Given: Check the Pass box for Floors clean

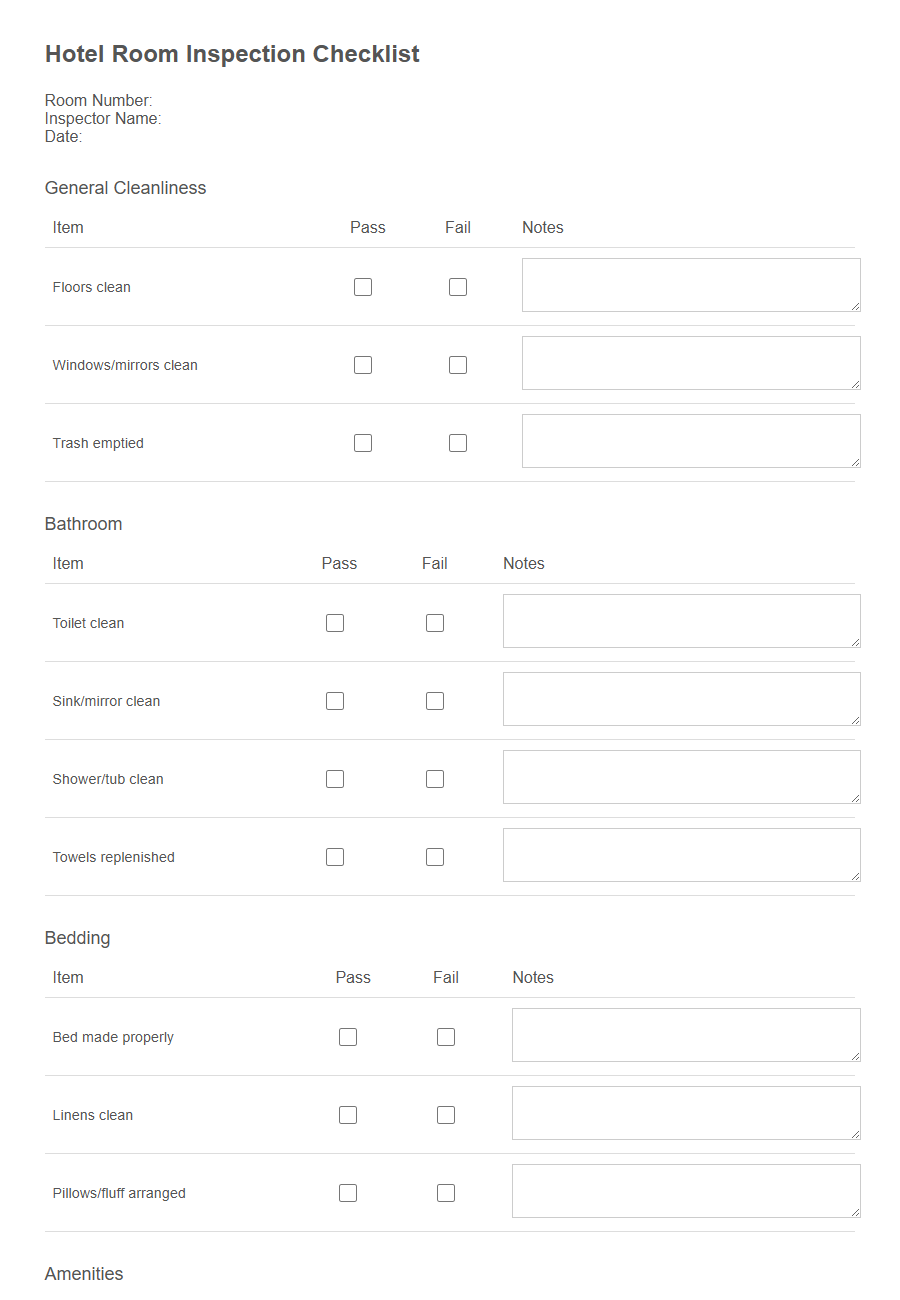Looking at the screenshot, I should (362, 286).
